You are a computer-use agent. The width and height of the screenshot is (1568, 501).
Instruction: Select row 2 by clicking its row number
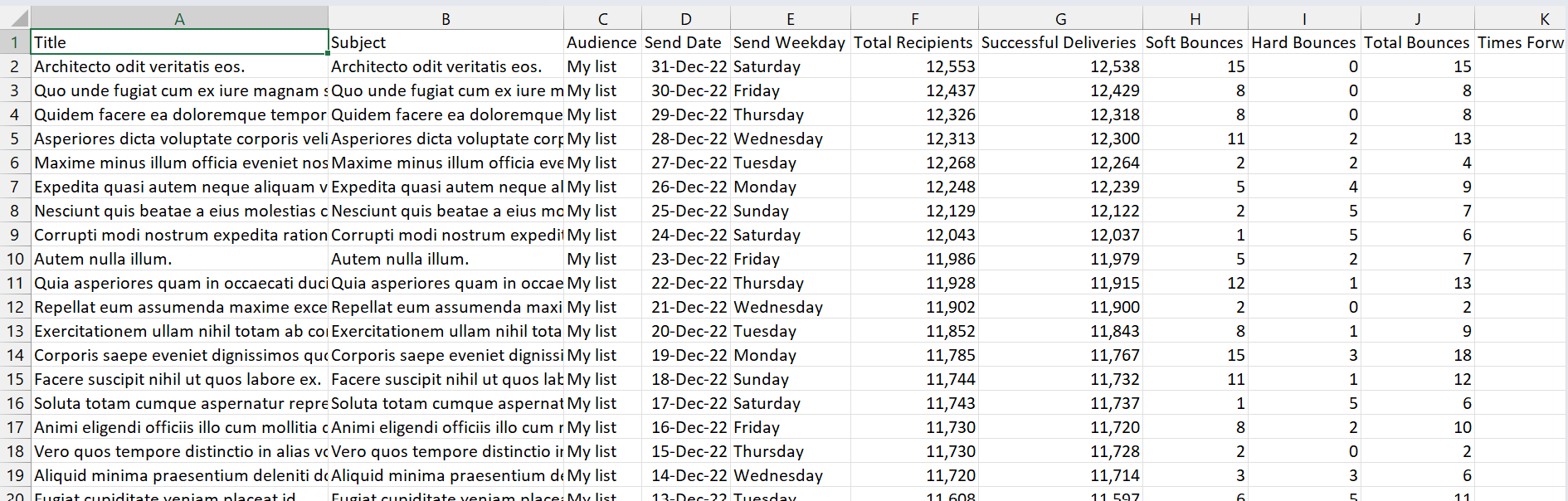13,66
